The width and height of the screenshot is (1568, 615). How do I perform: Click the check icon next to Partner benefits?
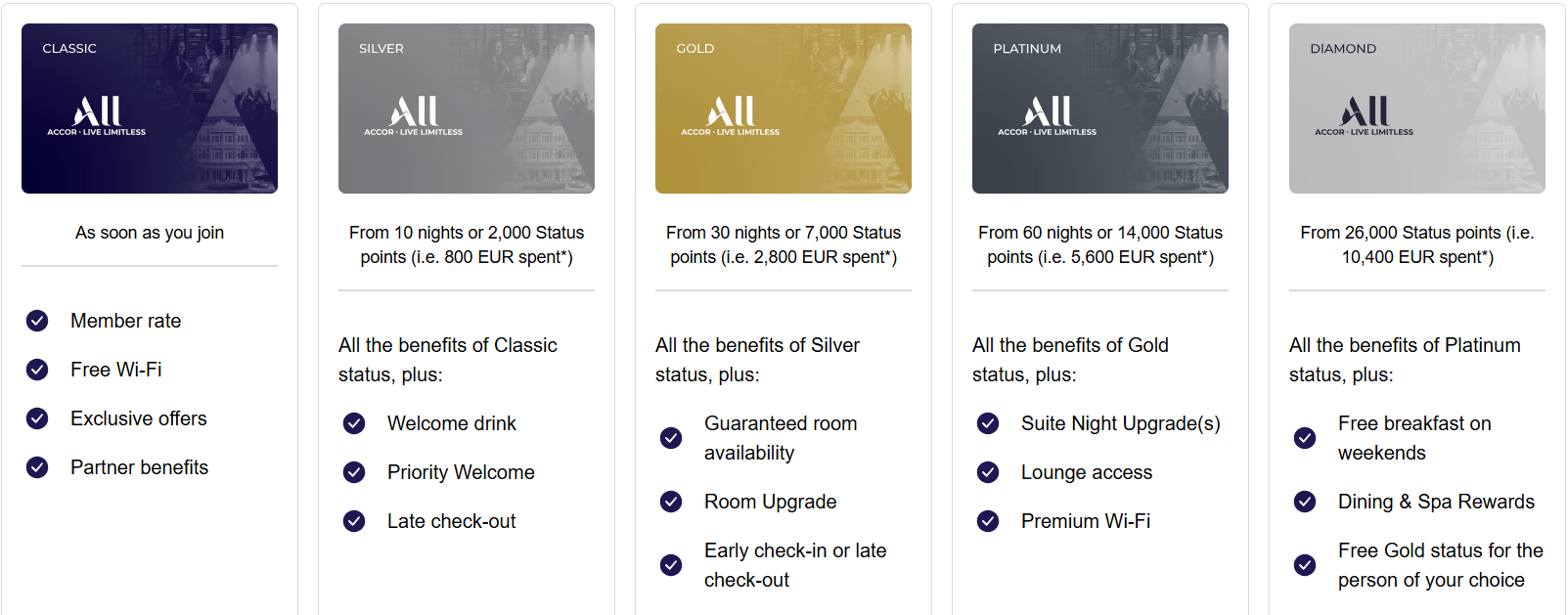(x=37, y=467)
